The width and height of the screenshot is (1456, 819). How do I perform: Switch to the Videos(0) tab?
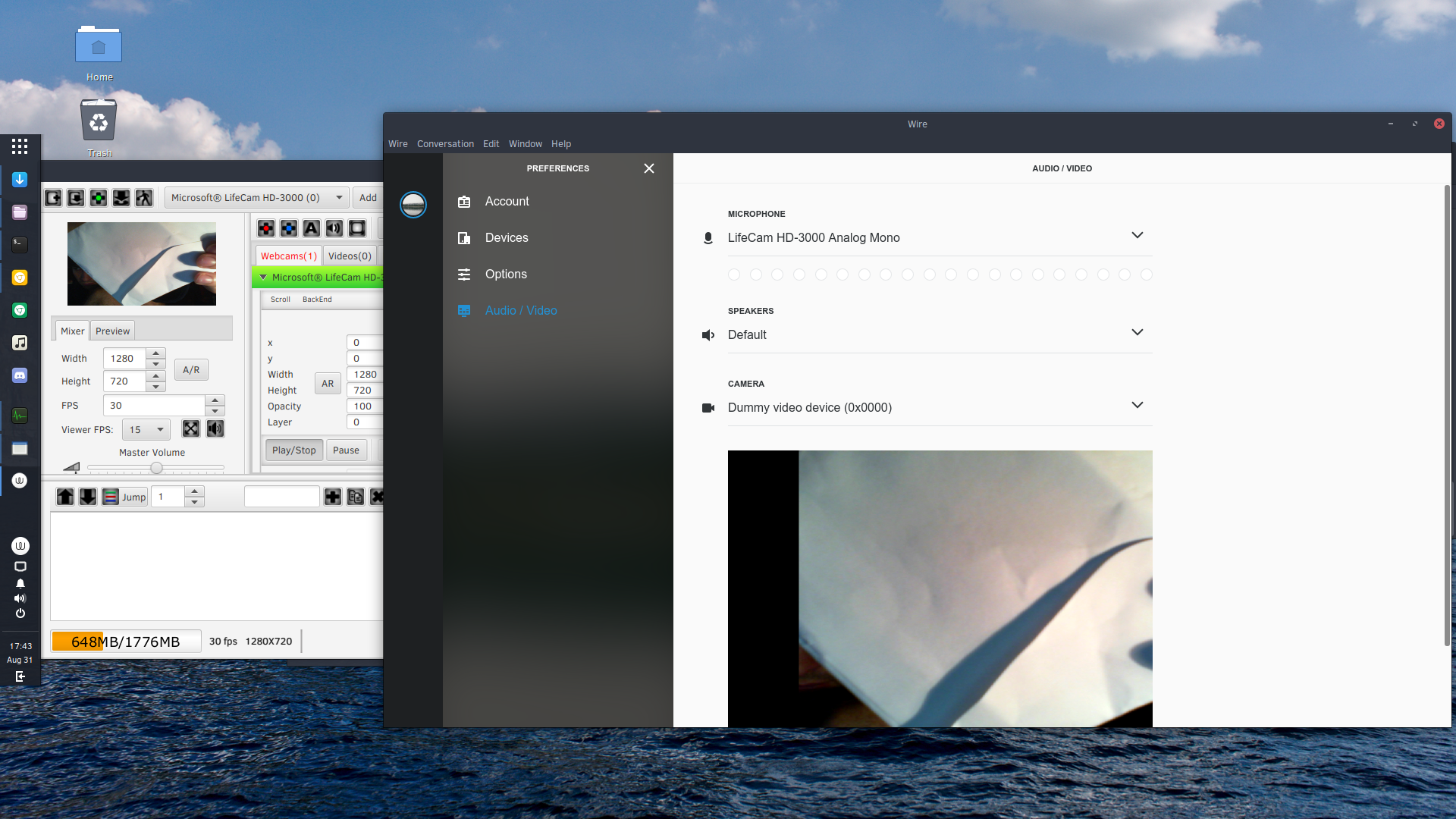(349, 256)
